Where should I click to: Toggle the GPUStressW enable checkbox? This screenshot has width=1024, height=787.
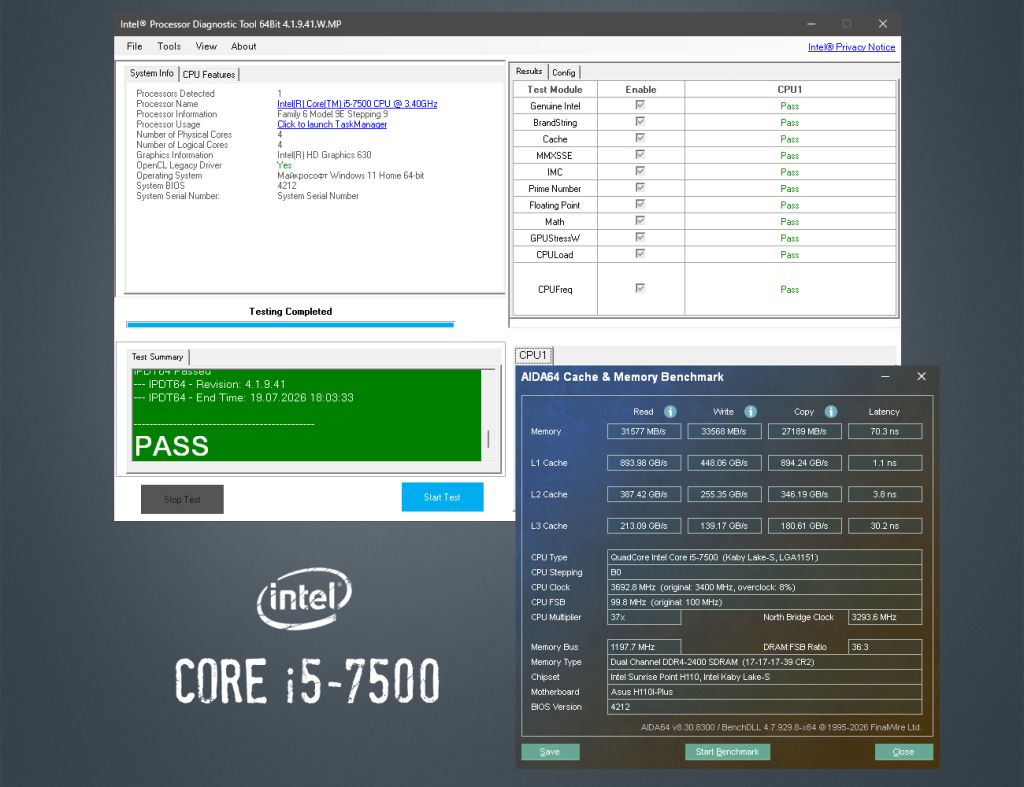point(640,237)
